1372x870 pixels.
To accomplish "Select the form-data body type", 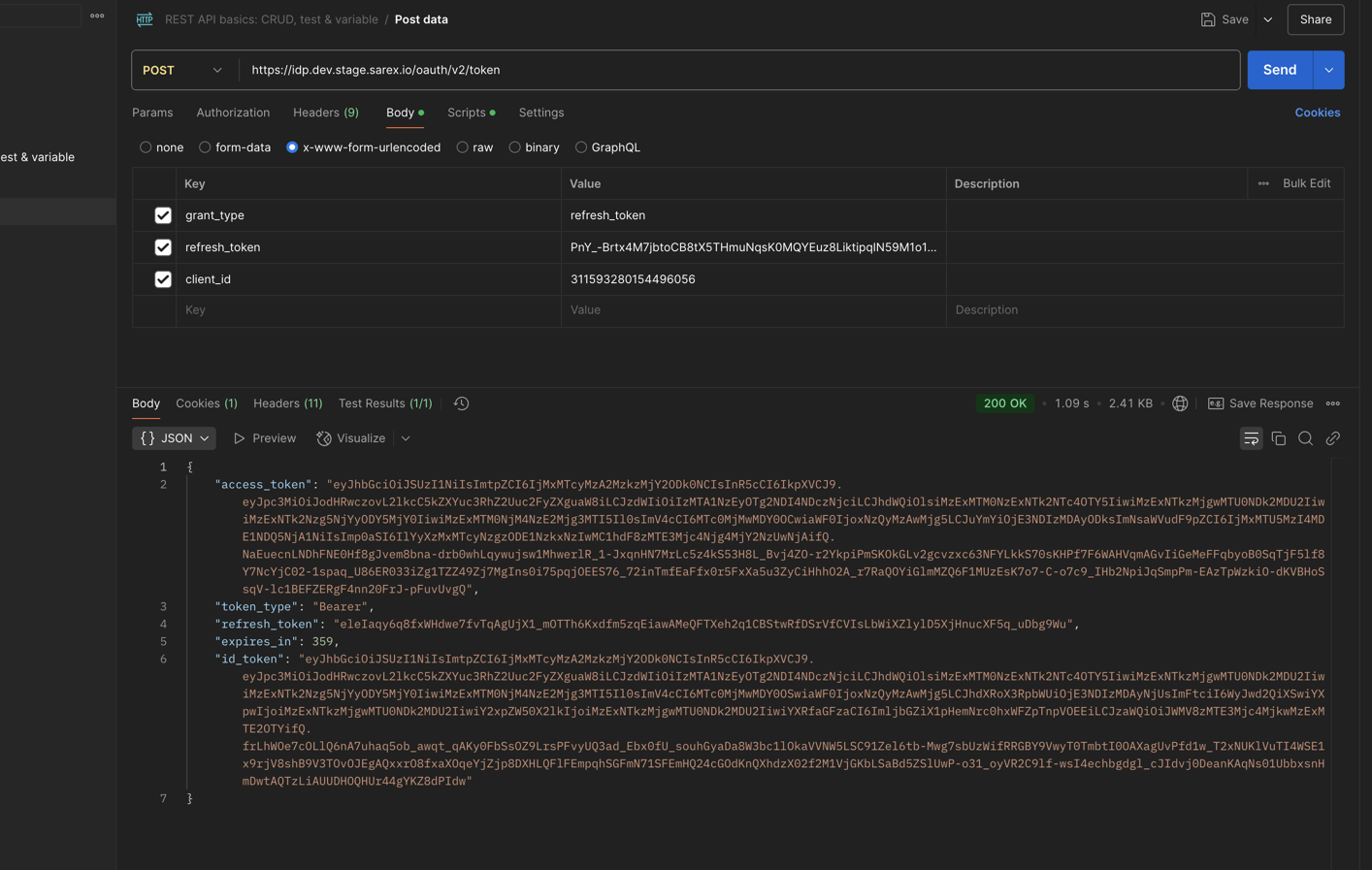I will click(205, 147).
